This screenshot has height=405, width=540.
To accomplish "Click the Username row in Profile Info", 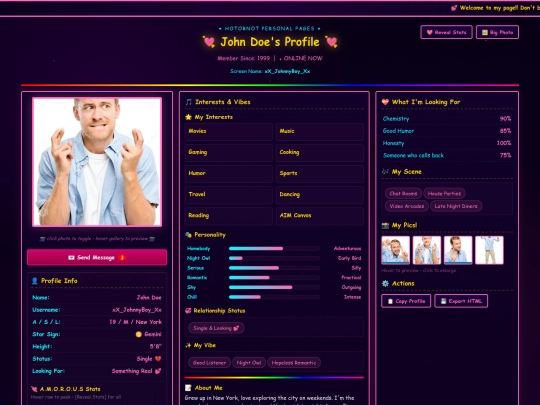I will (x=97, y=310).
